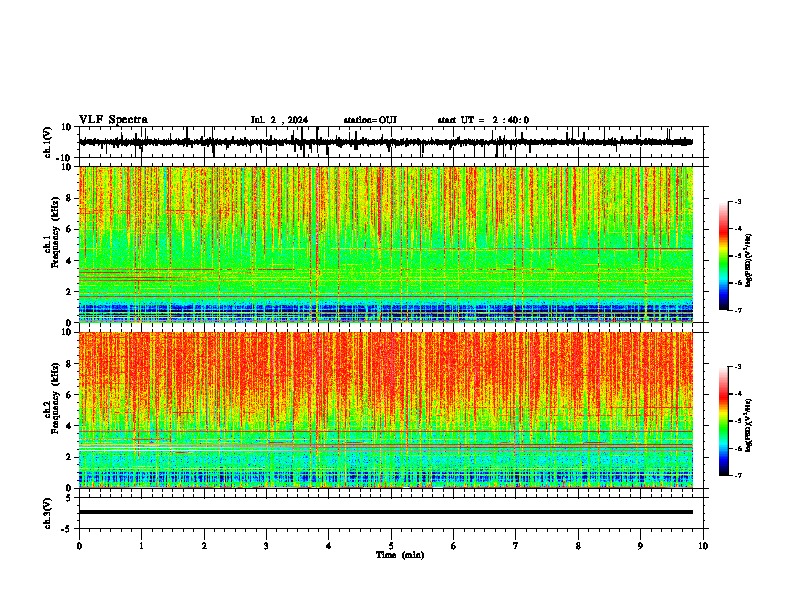Viewport: 792px width, 612px height.
Task: Click time axis tick label "4"
Action: coord(328,546)
